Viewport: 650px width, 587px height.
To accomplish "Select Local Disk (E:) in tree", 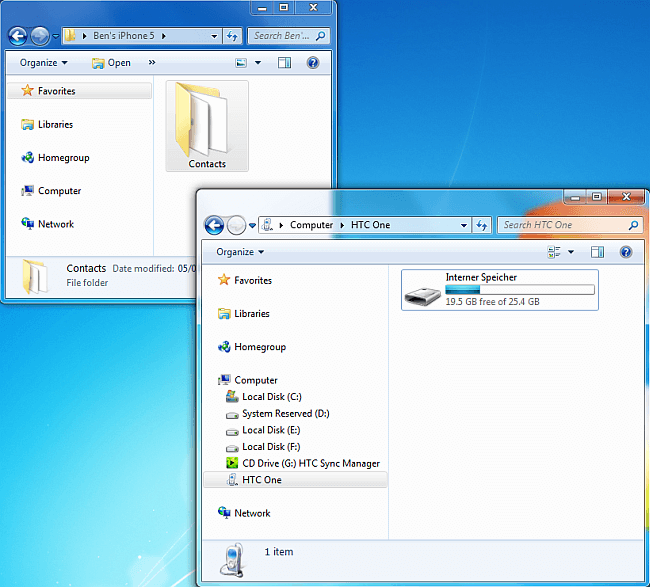I will [x=263, y=430].
